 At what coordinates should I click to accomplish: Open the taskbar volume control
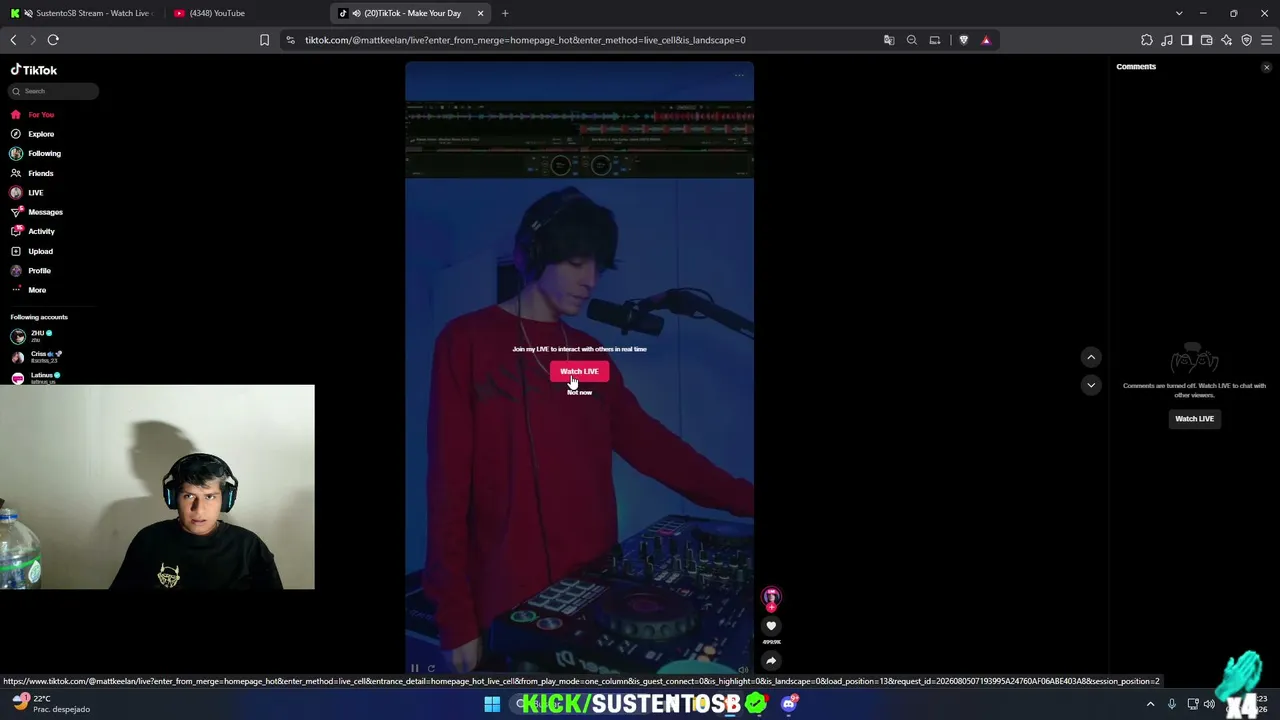(x=1209, y=704)
